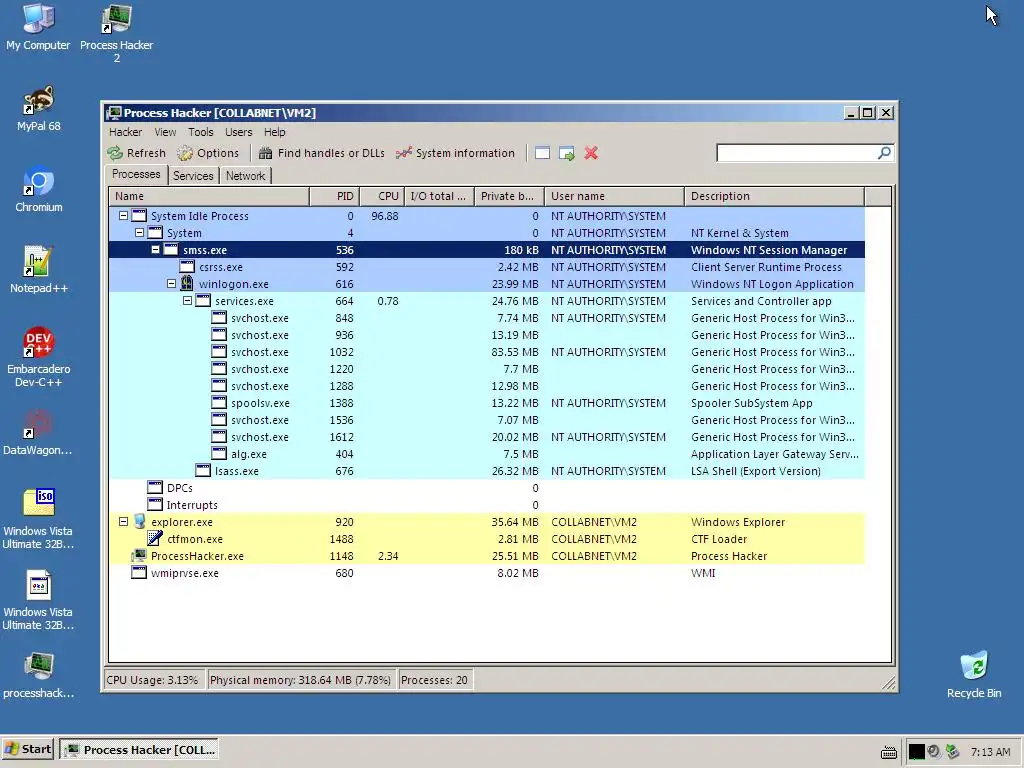Viewport: 1024px width, 768px height.
Task: Select the Chromium desktop icon
Action: pos(39,189)
